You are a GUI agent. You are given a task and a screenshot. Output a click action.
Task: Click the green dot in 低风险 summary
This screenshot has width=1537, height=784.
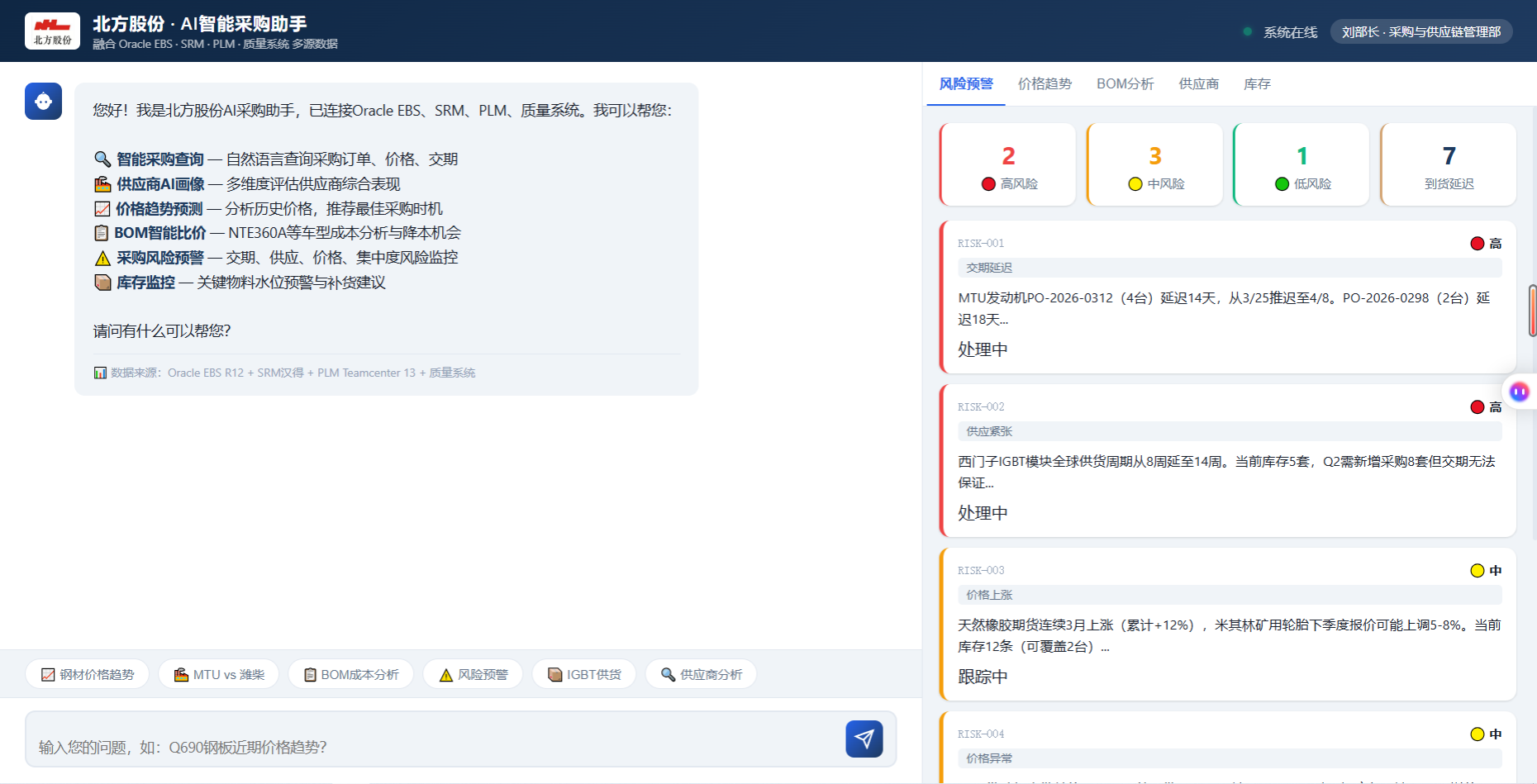(1282, 183)
